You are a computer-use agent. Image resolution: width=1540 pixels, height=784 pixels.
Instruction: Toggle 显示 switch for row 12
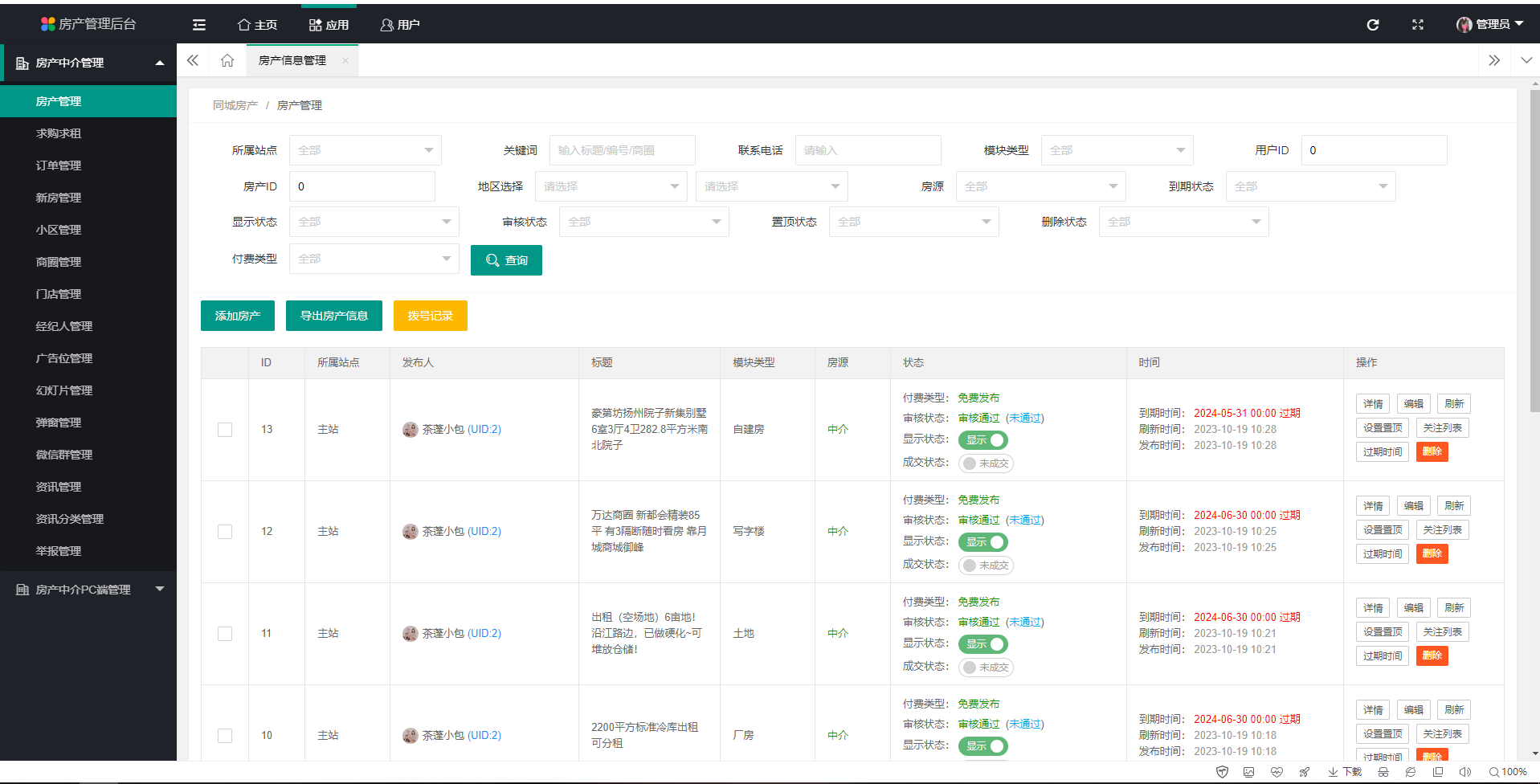click(982, 542)
